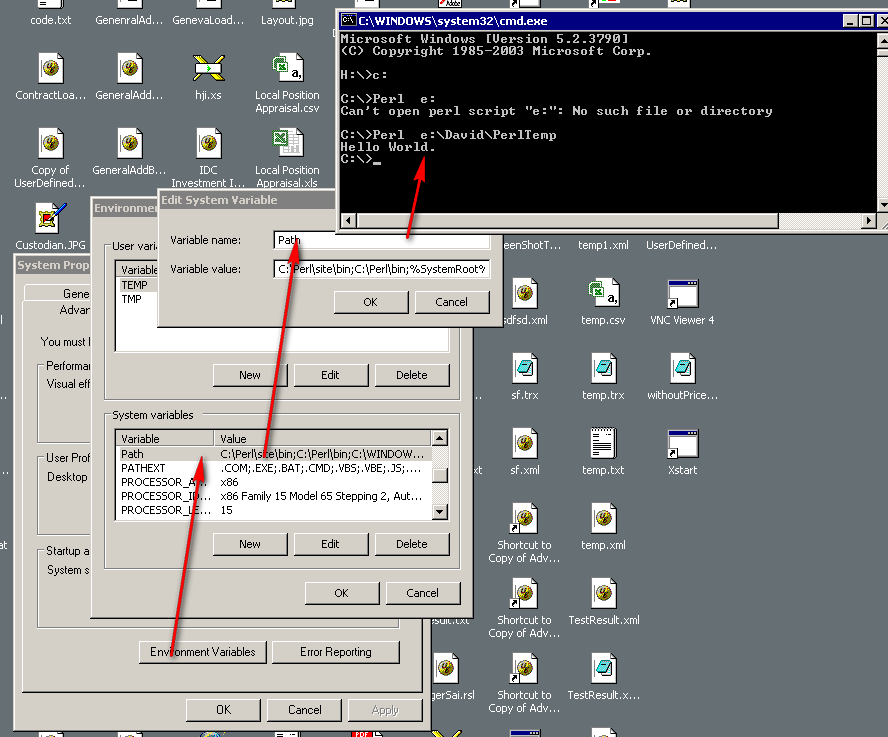888x737 pixels.
Task: Select the PATHEXT system variable row
Action: (x=274, y=468)
